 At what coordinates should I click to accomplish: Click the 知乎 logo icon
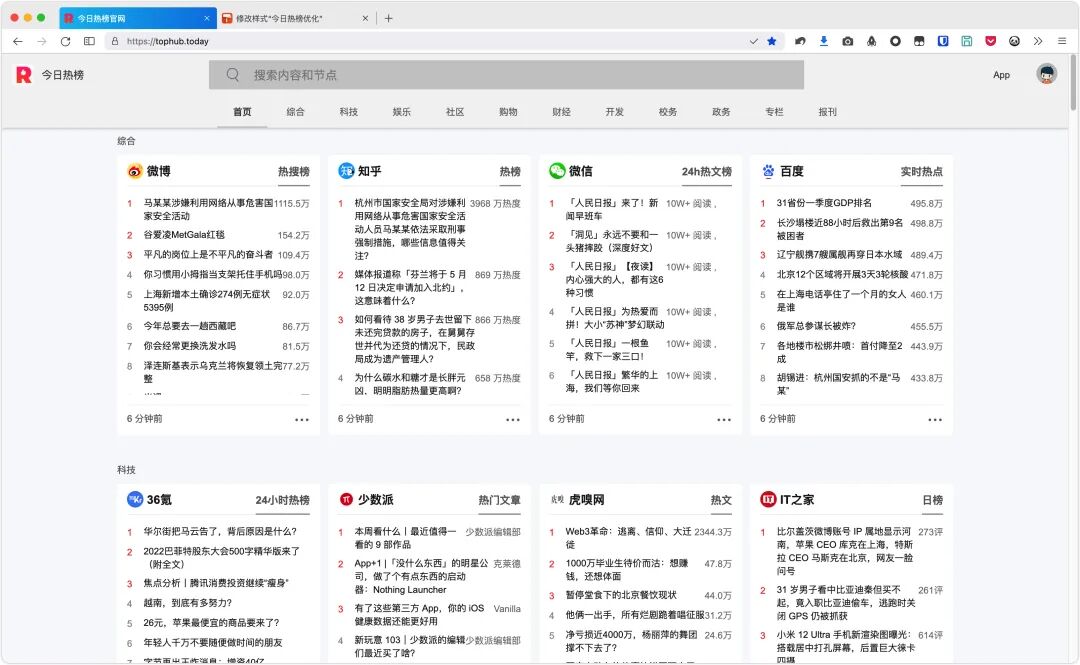coord(346,171)
